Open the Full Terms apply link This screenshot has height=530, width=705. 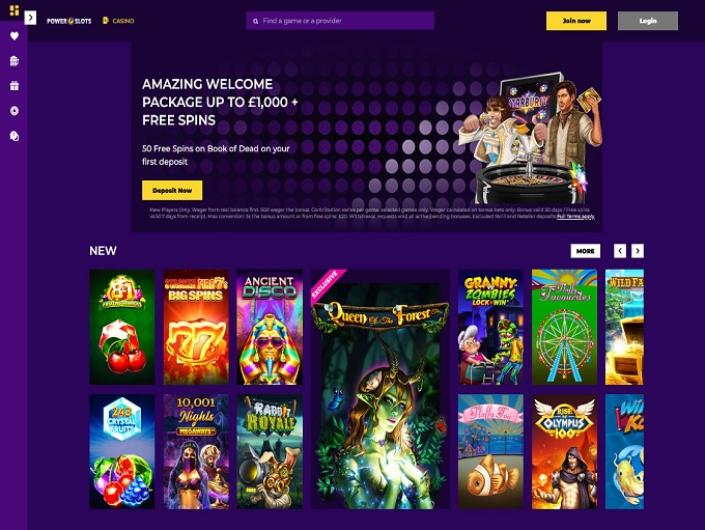pyautogui.click(x=576, y=216)
